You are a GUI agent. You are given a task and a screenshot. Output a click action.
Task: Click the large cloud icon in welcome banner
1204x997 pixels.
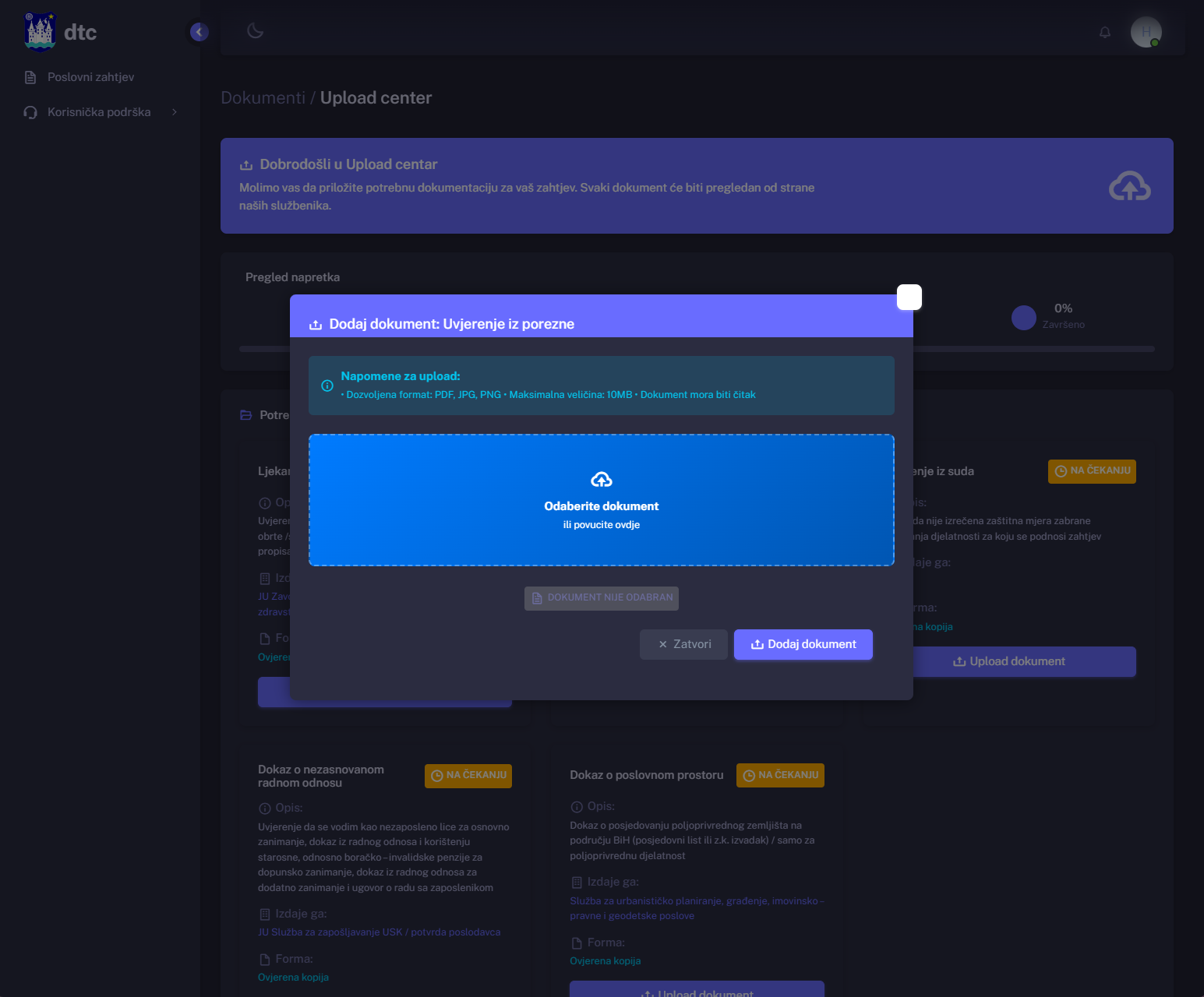1129,186
